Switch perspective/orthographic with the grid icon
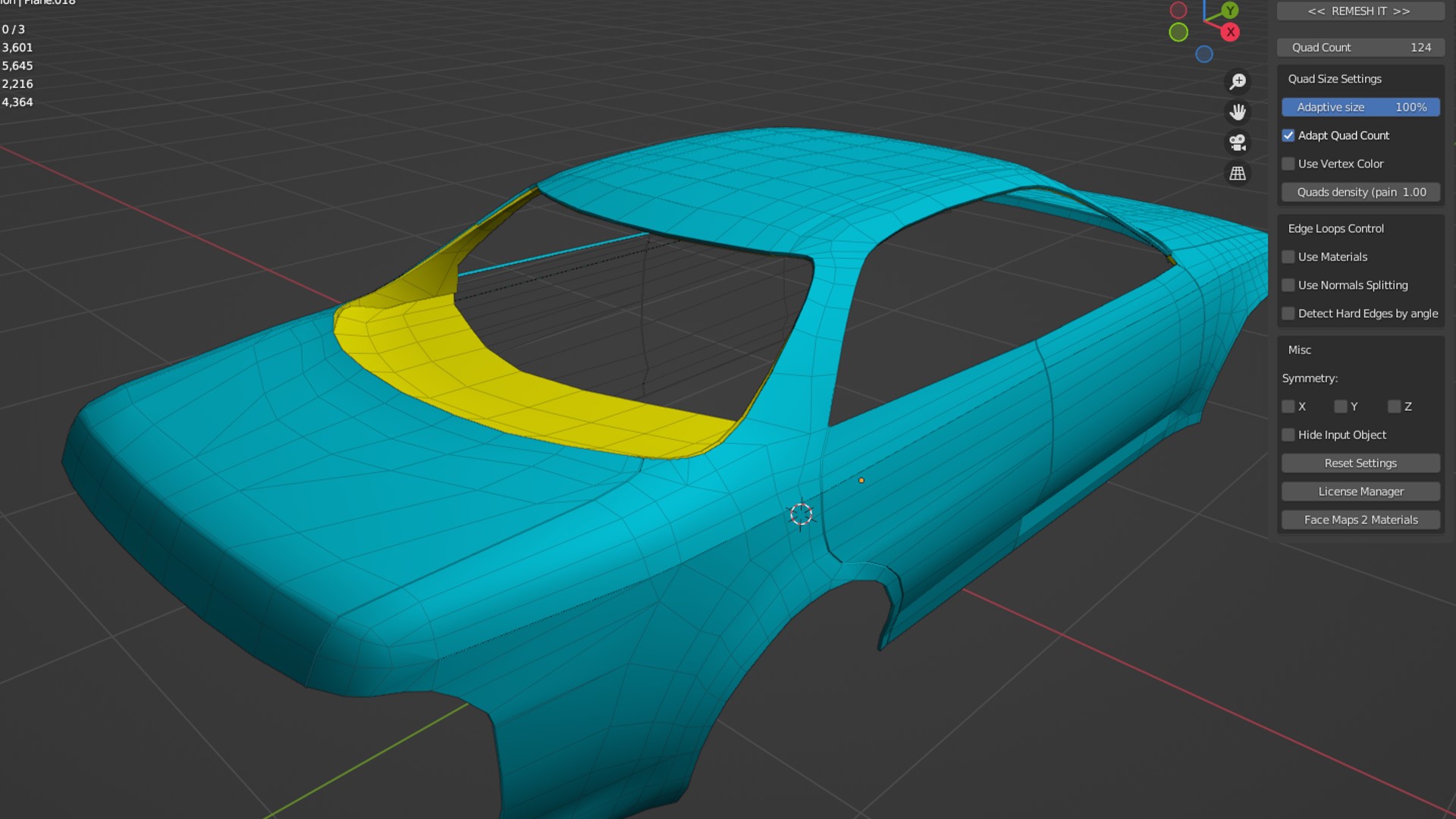This screenshot has width=1456, height=819. click(x=1238, y=174)
